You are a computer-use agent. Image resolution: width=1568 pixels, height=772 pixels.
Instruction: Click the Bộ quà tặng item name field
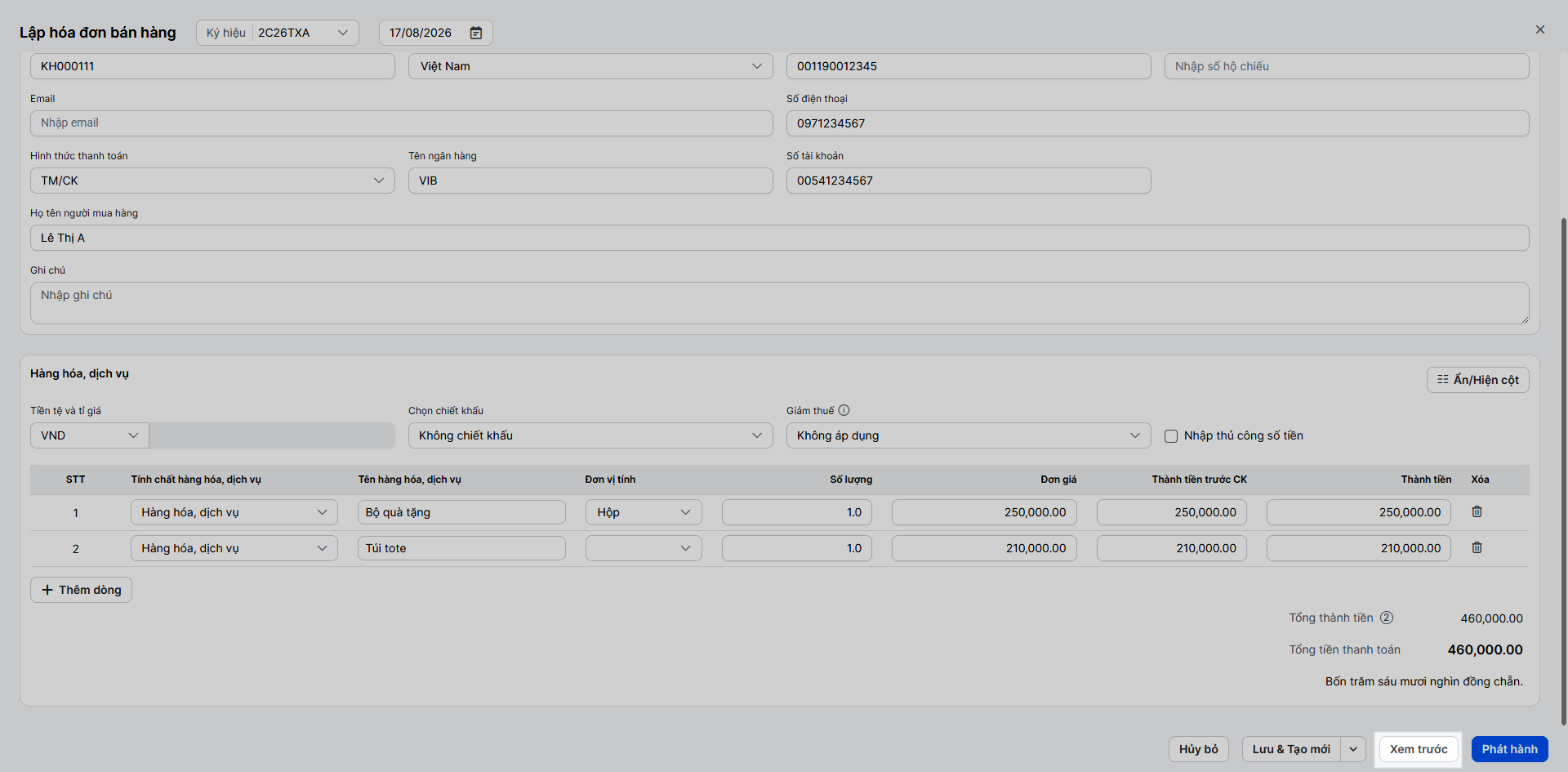461,512
